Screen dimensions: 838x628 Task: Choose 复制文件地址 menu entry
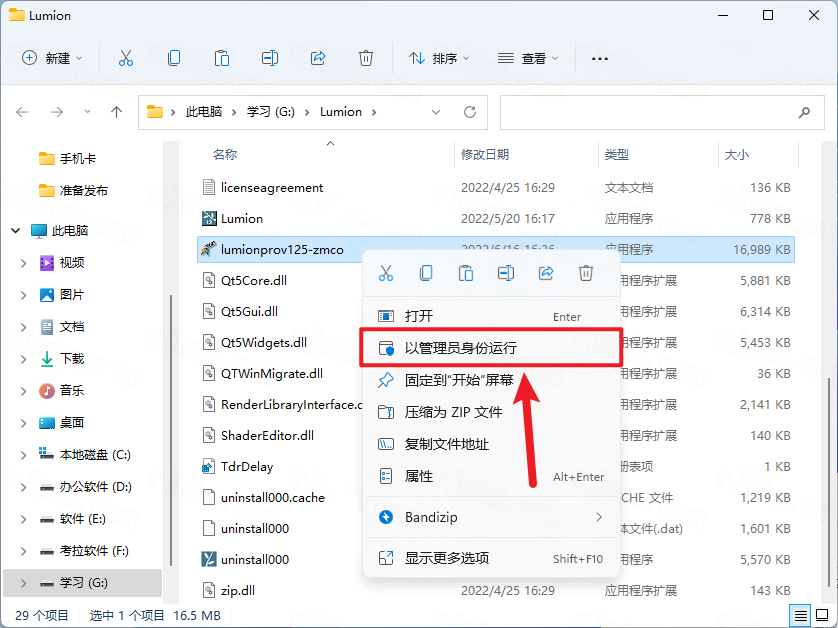coord(491,444)
